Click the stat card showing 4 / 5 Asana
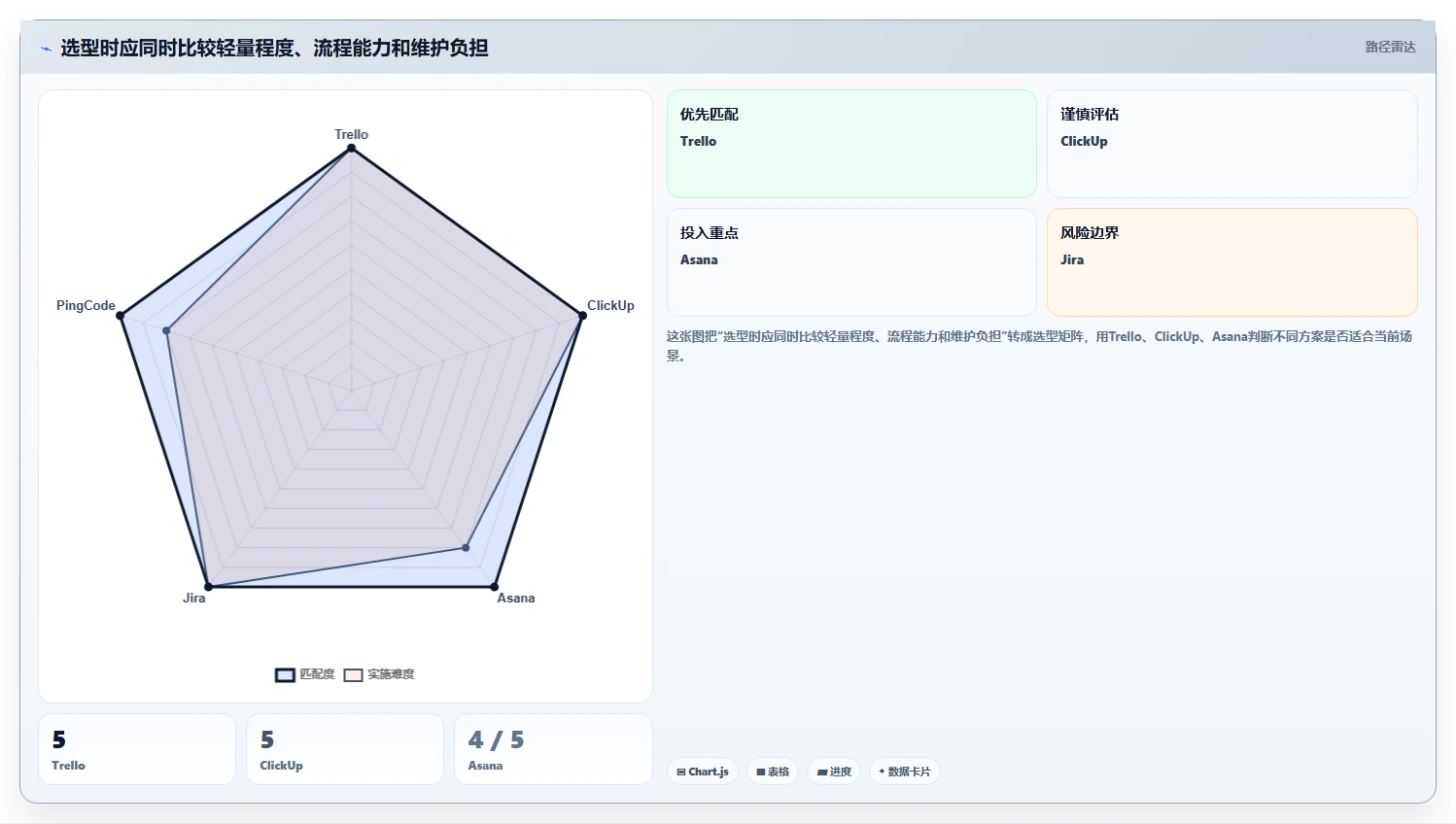The width and height of the screenshot is (1456, 824). pos(553,749)
